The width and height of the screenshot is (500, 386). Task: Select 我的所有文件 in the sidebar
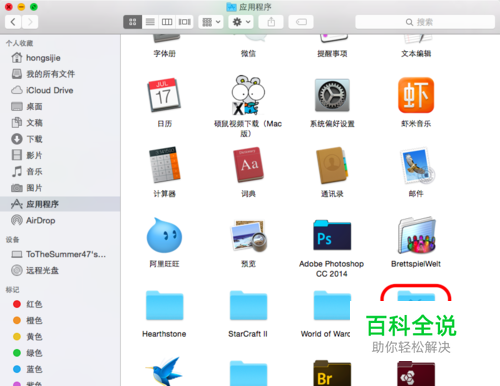pyautogui.click(x=60, y=74)
